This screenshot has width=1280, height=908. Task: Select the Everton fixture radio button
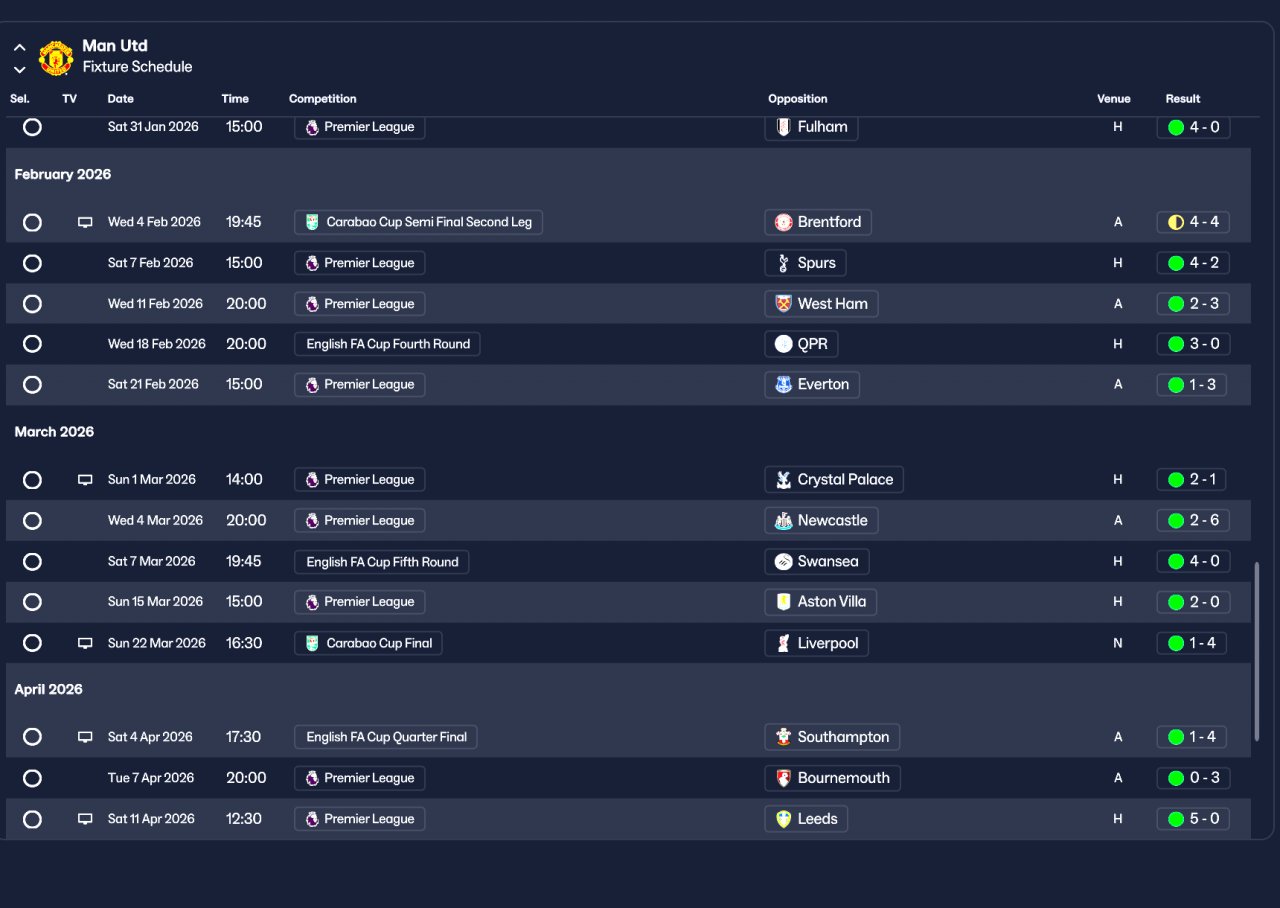32,385
